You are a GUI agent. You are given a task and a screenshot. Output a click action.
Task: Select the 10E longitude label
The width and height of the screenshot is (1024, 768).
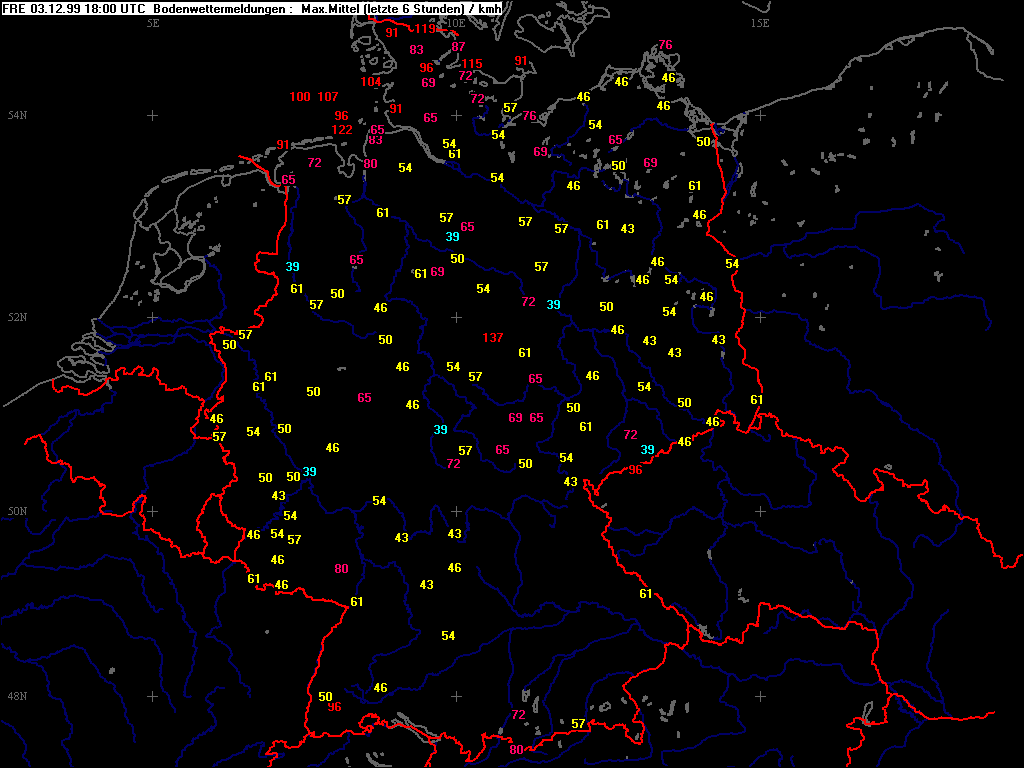click(x=455, y=22)
